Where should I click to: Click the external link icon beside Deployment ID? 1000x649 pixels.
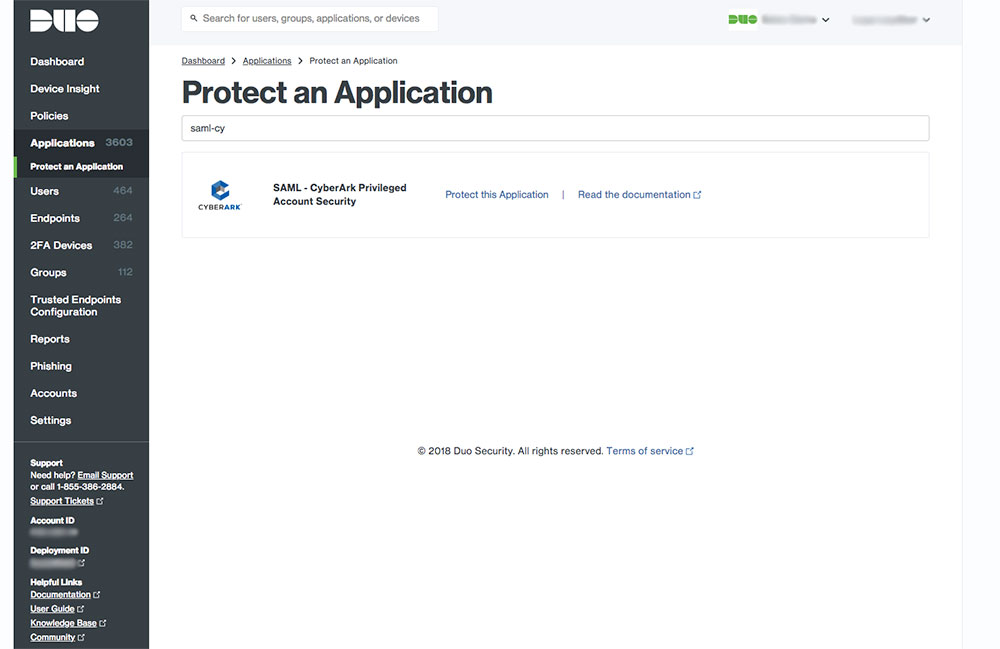[81, 563]
